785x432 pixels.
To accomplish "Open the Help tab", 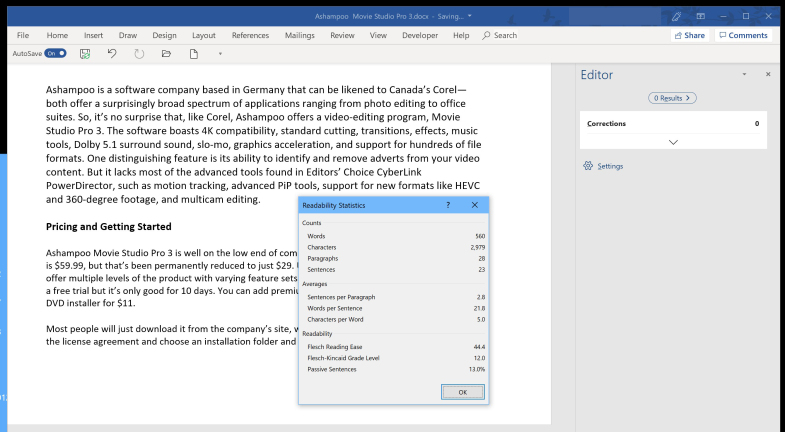I will pos(461,35).
